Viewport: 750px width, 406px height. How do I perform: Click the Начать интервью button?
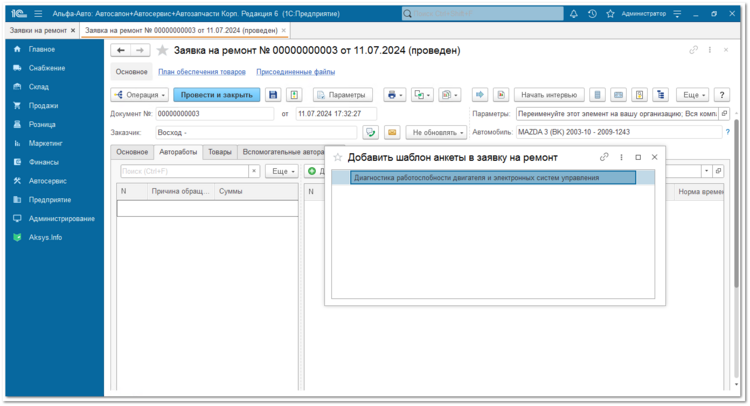[x=549, y=95]
